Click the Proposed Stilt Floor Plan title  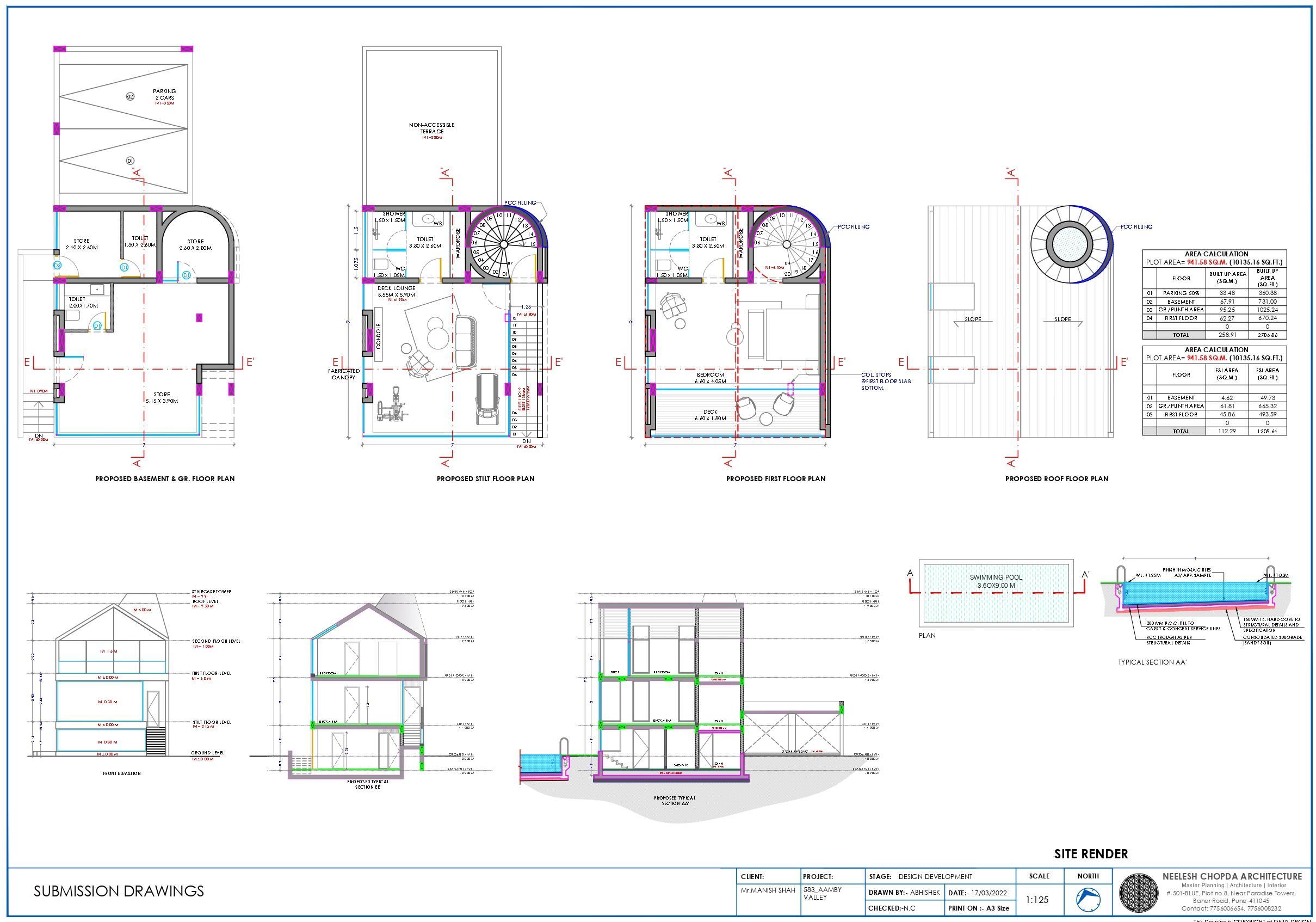485,478
